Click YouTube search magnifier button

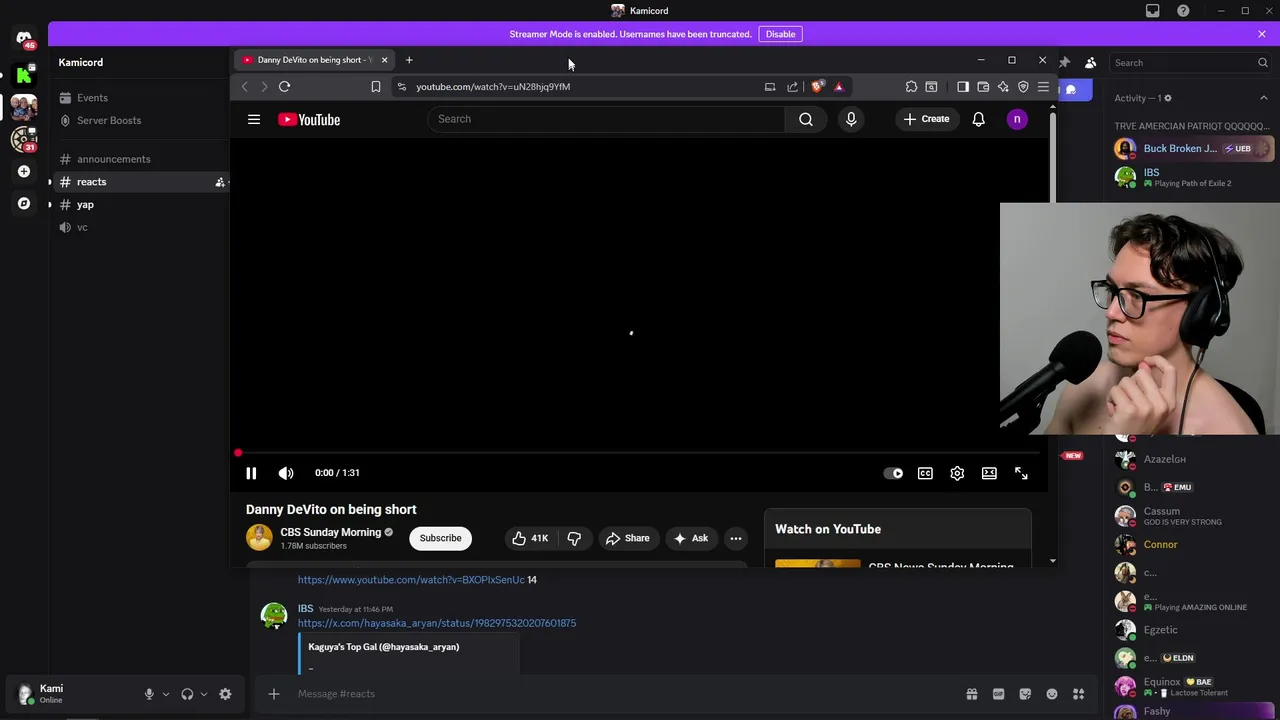806,119
